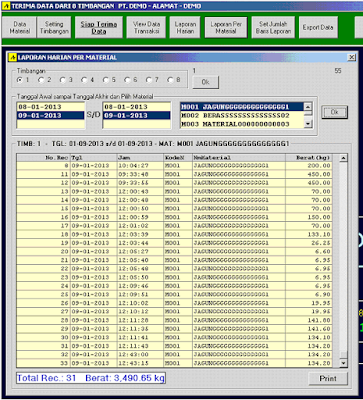Select material M002 BERAS in list
The image size is (363, 400).
242,116
